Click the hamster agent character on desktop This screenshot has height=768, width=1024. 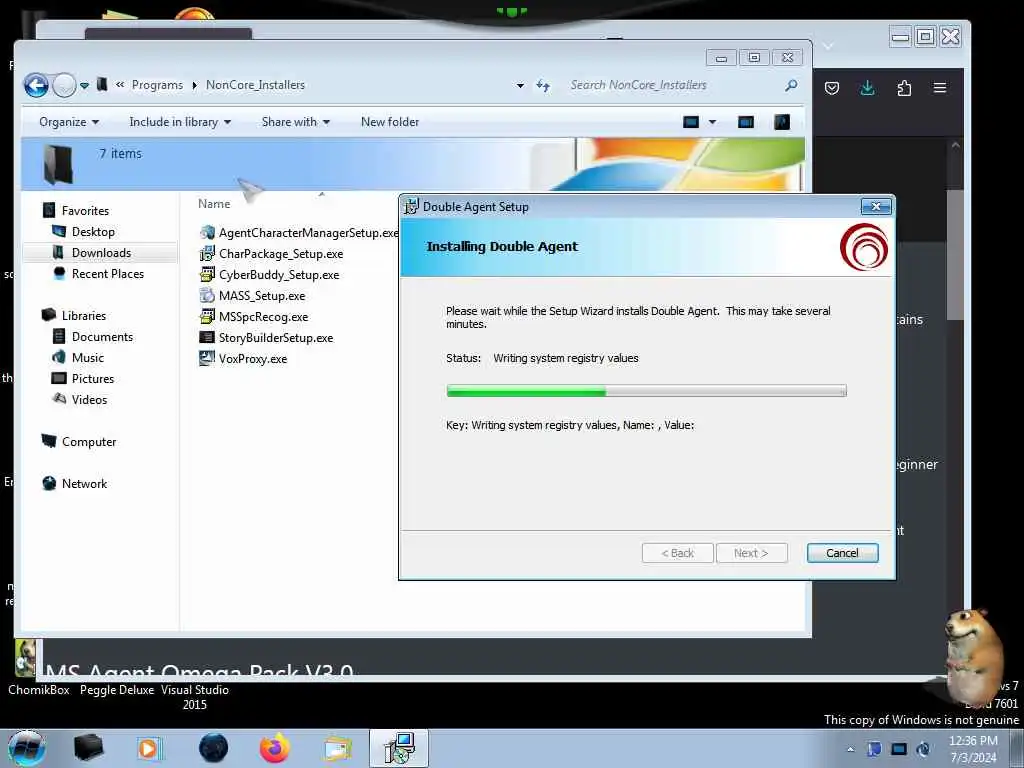click(x=972, y=656)
